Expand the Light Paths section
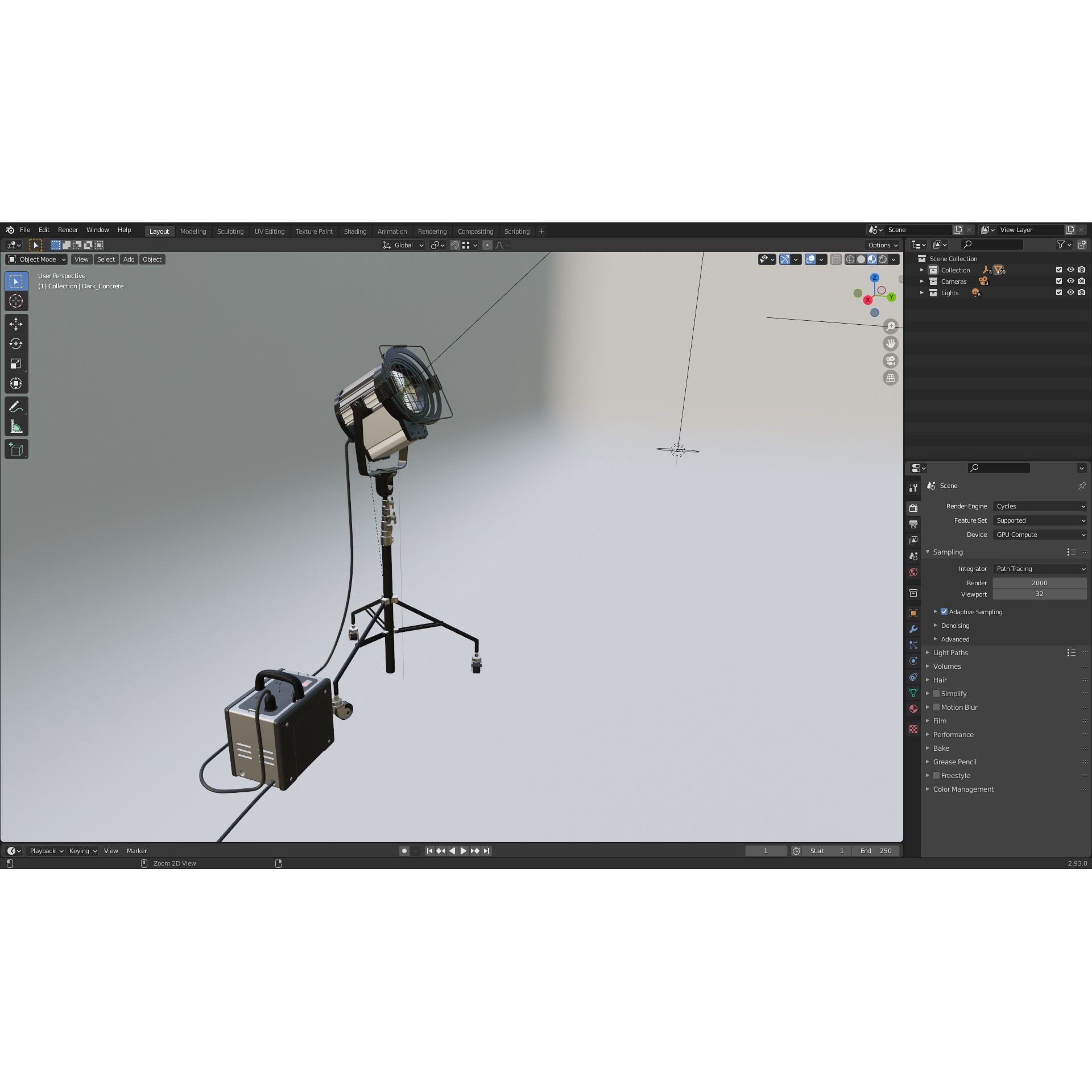 (928, 652)
